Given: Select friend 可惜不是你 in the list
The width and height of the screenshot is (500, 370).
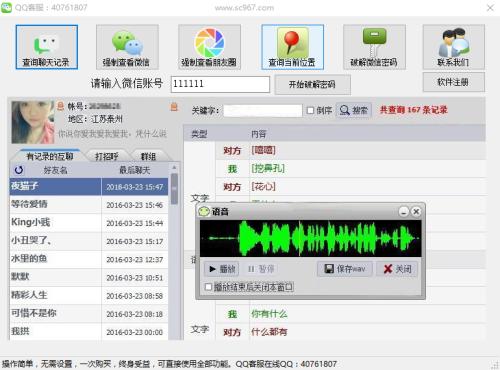Looking at the screenshot, I should point(89,313).
